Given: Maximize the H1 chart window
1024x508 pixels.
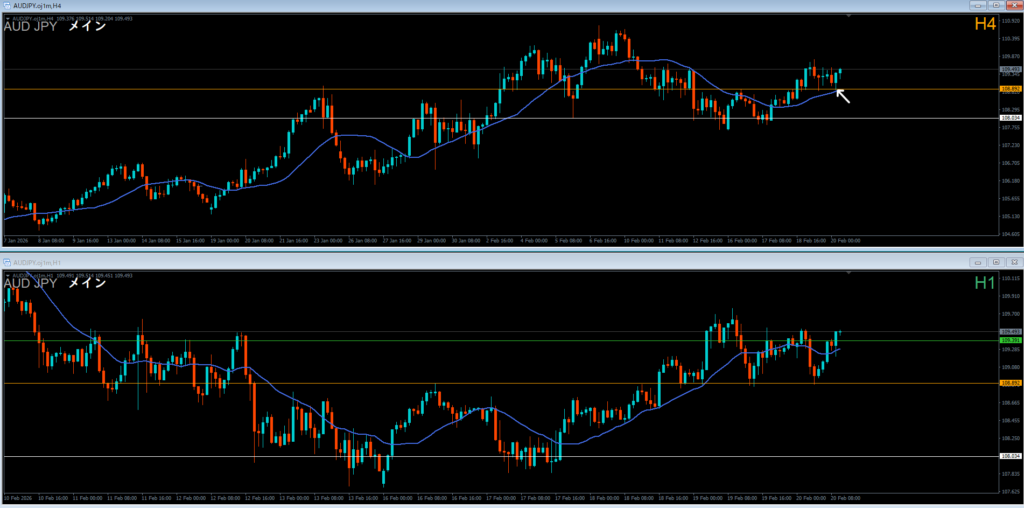Looking at the screenshot, I should tap(997, 261).
